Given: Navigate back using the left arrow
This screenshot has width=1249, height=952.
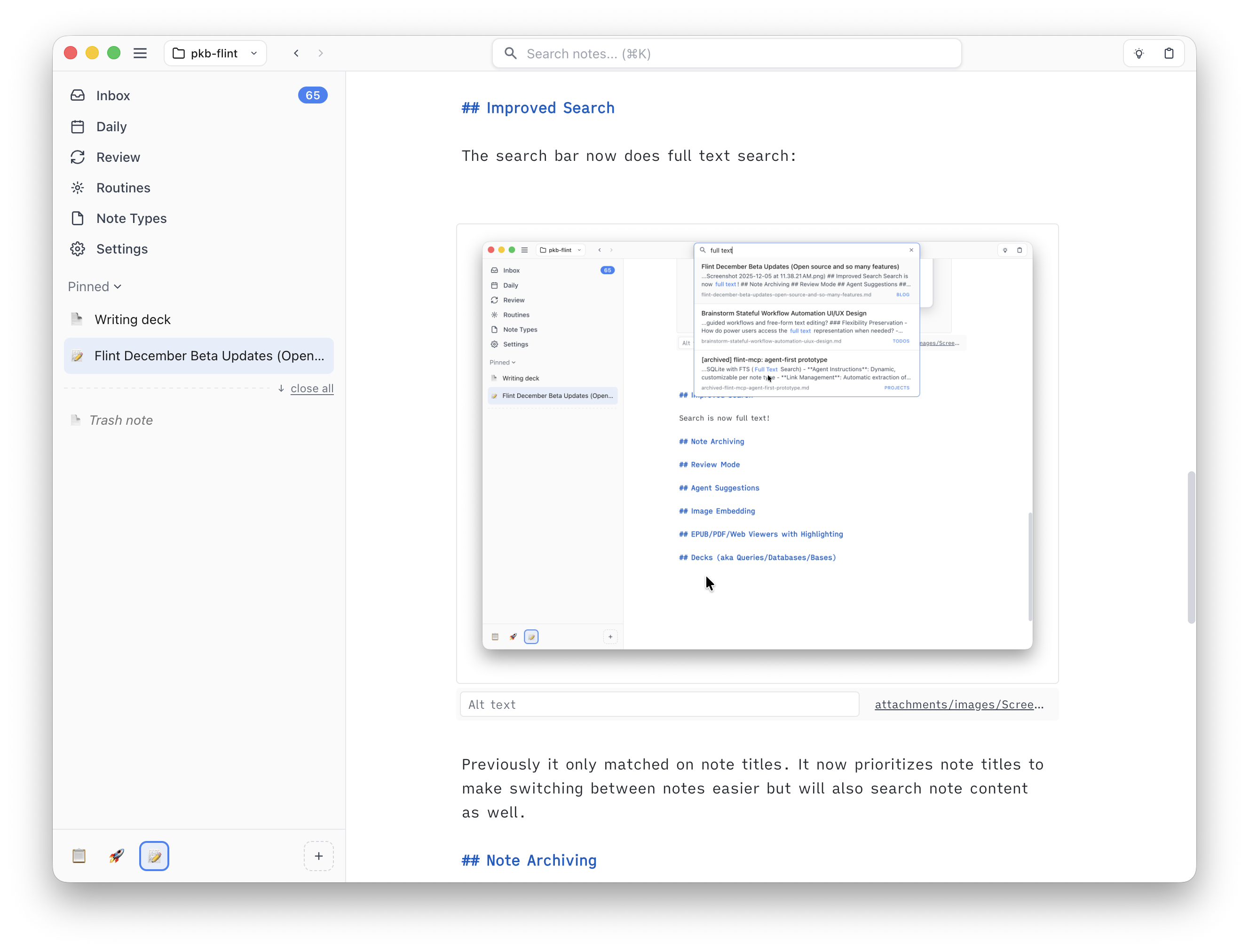Looking at the screenshot, I should pos(296,53).
